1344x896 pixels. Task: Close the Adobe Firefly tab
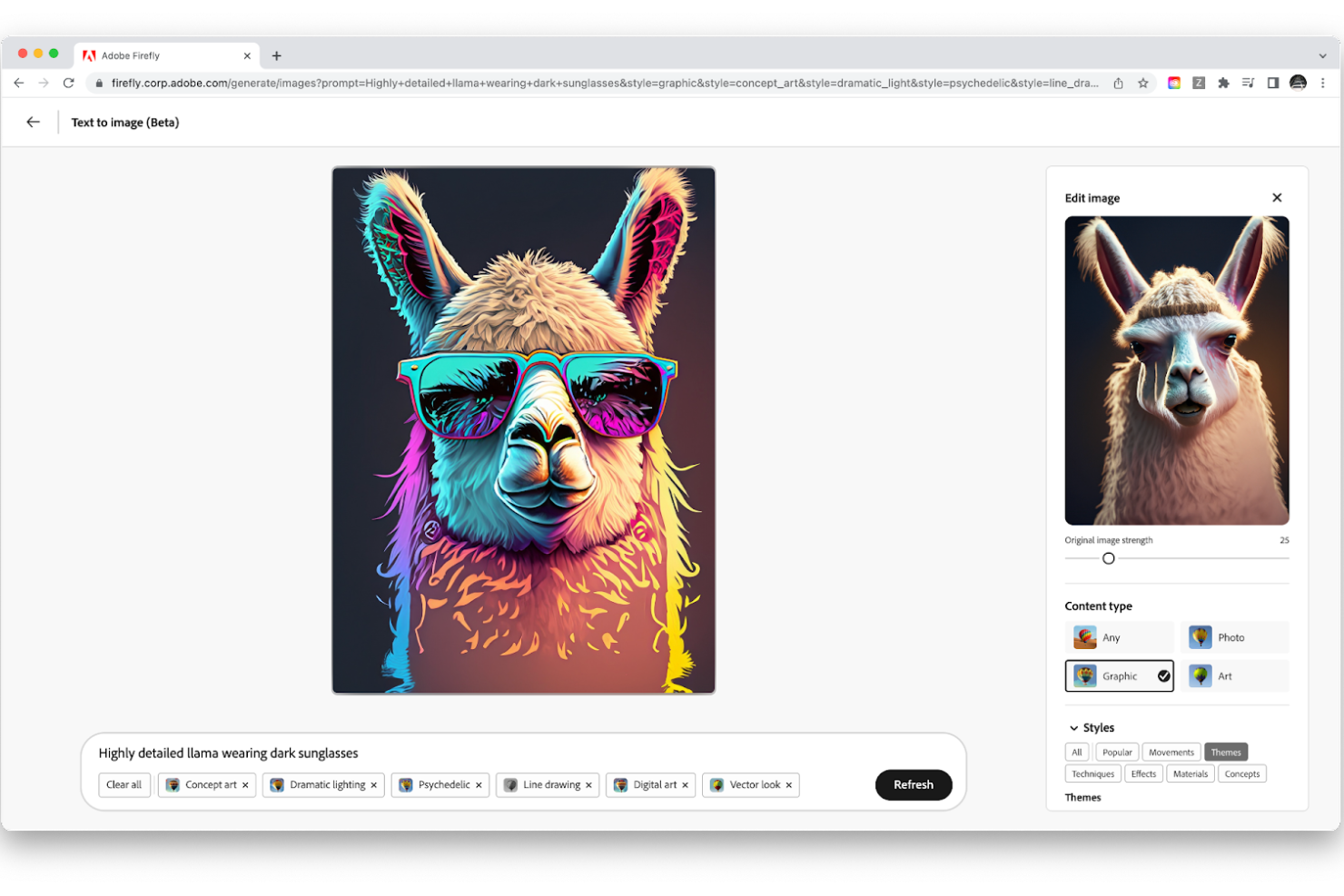247,55
